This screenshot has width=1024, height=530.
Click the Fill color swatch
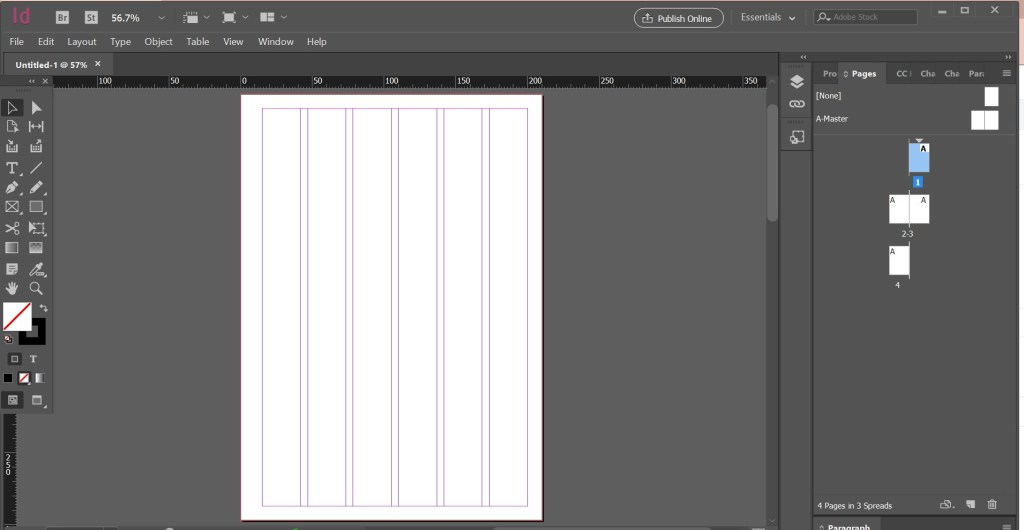[16, 317]
